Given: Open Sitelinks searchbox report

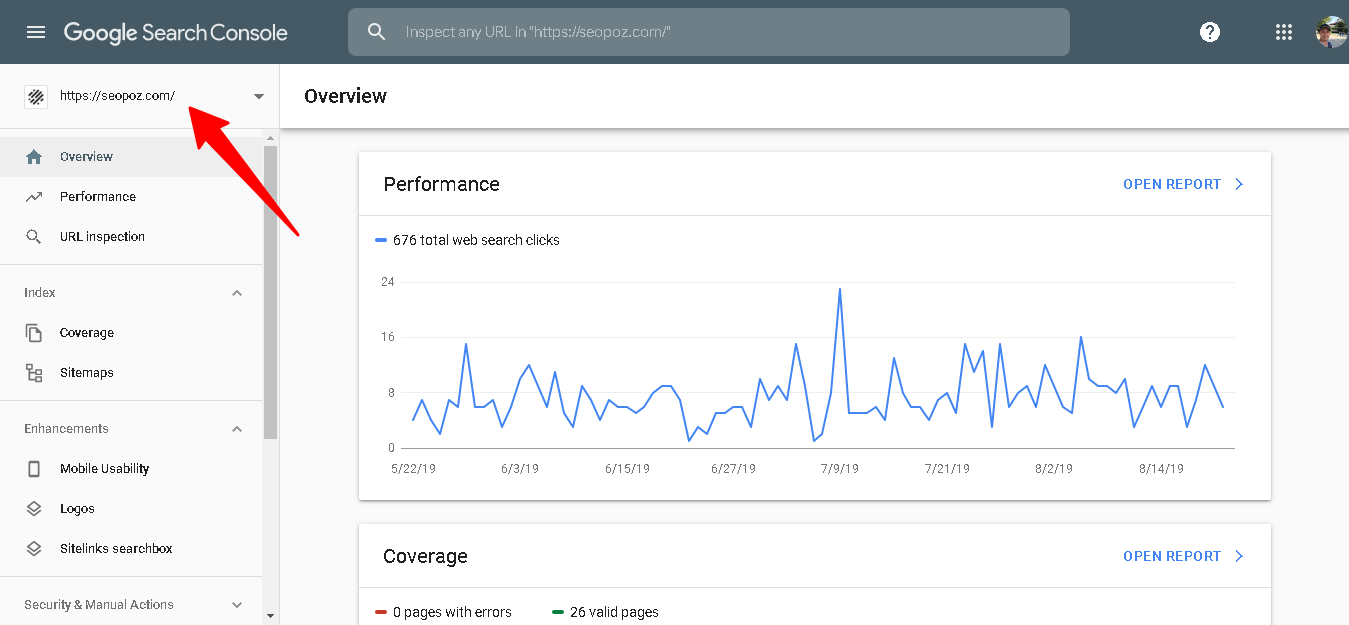Looking at the screenshot, I should [131, 549].
